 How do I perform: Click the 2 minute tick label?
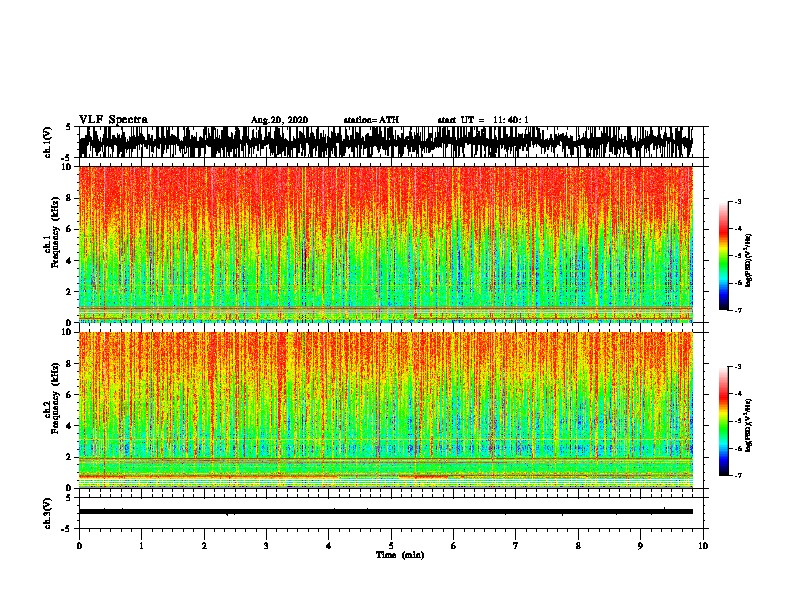click(x=204, y=546)
